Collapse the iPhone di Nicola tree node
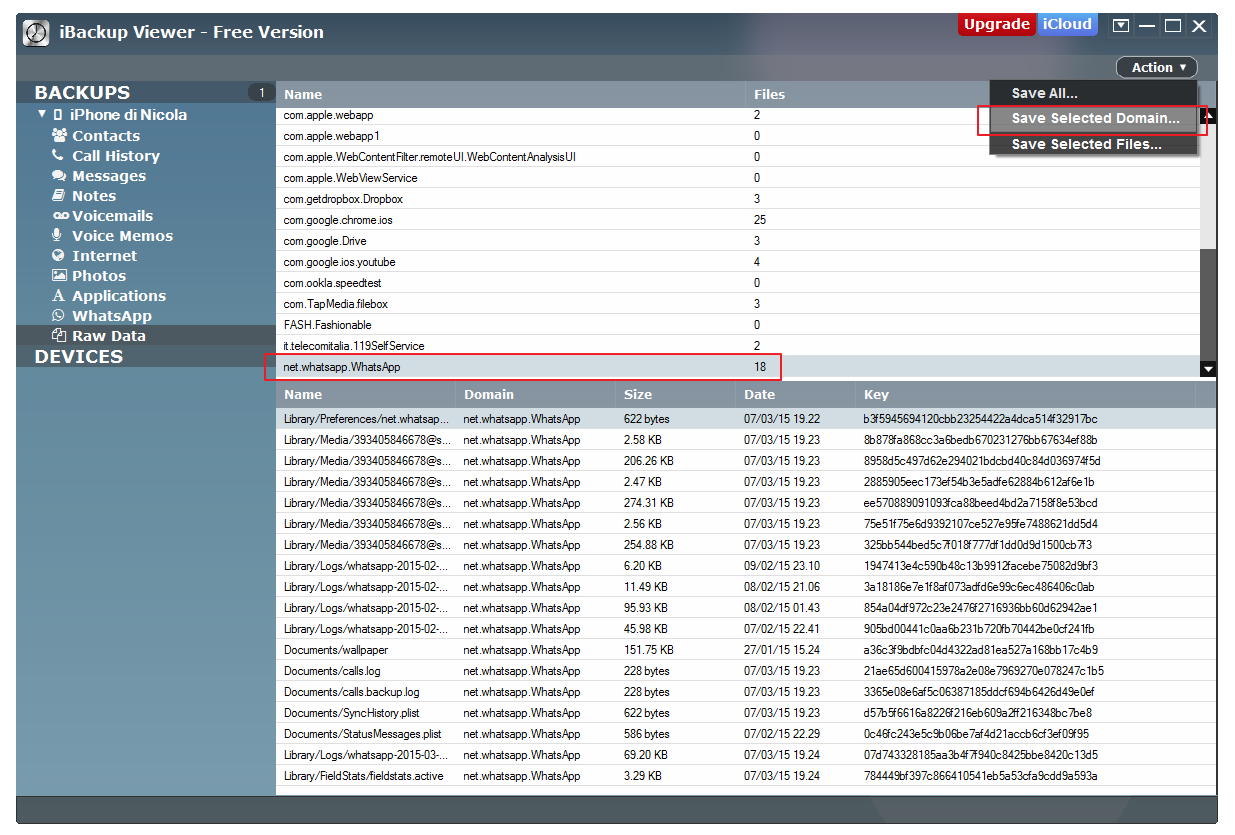This screenshot has width=1235, height=835. click(42, 114)
